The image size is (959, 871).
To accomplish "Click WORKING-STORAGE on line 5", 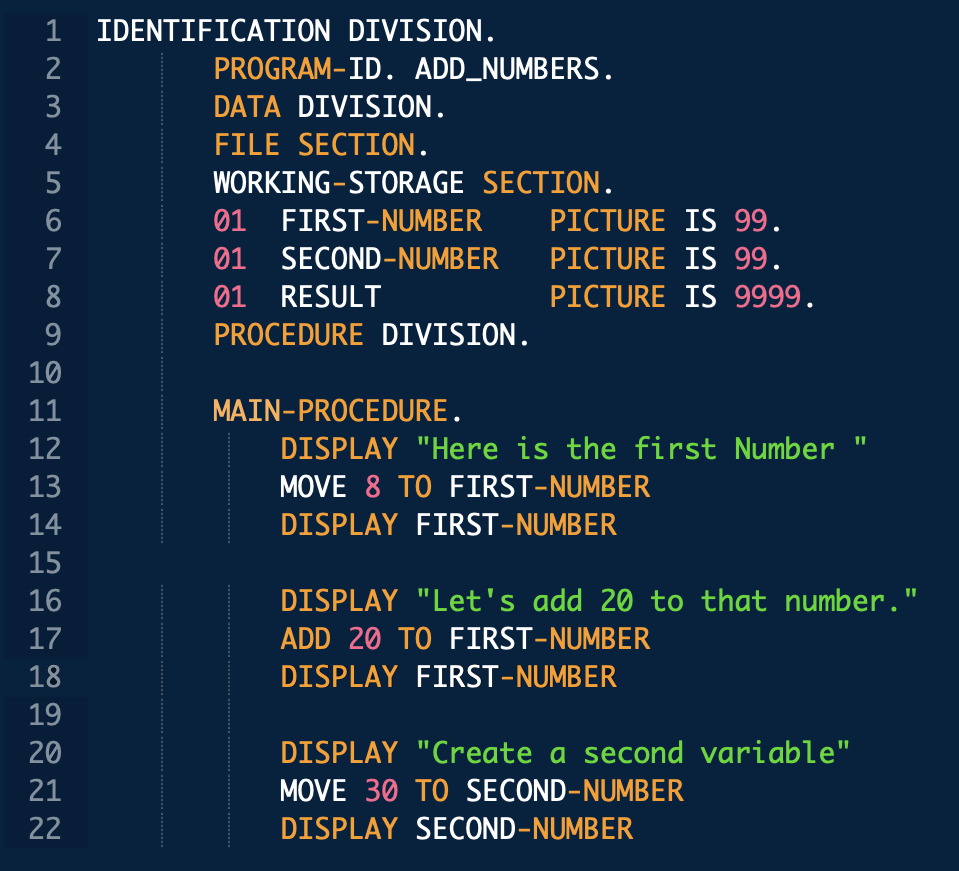I will (338, 183).
